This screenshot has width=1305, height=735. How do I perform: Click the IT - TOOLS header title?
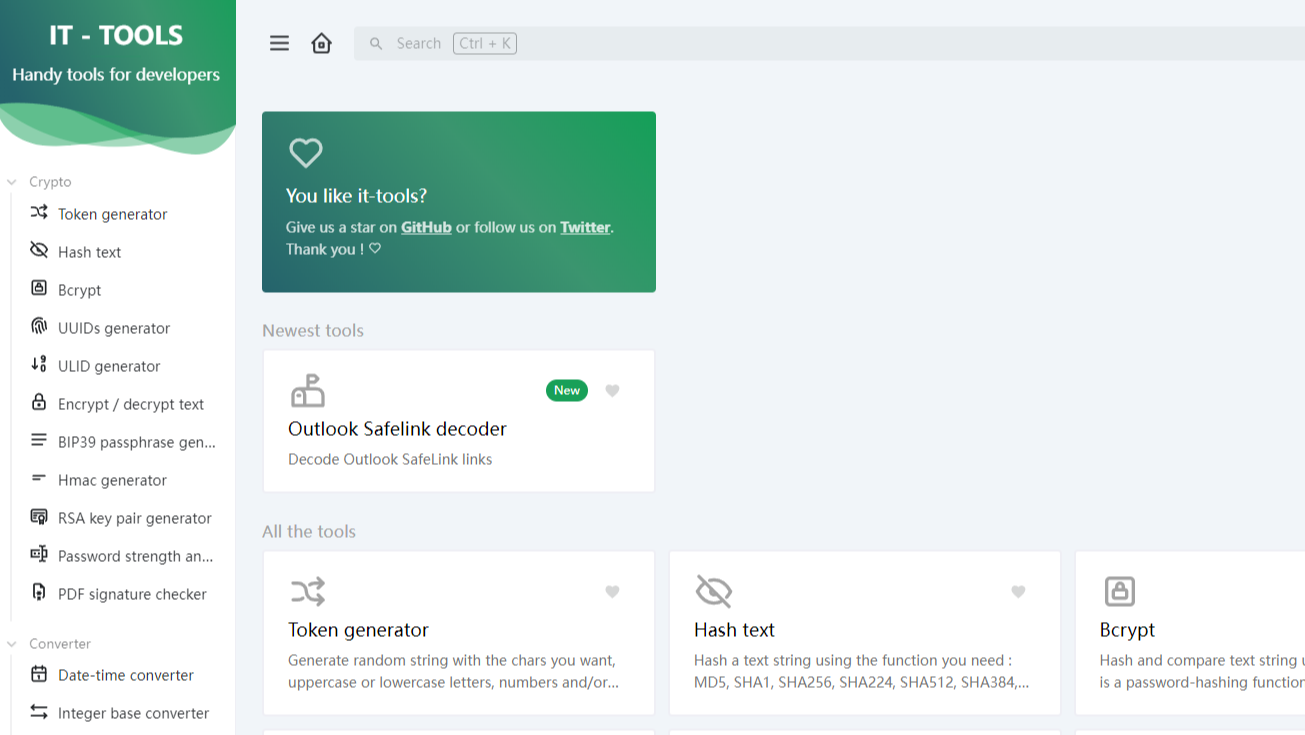[x=116, y=35]
